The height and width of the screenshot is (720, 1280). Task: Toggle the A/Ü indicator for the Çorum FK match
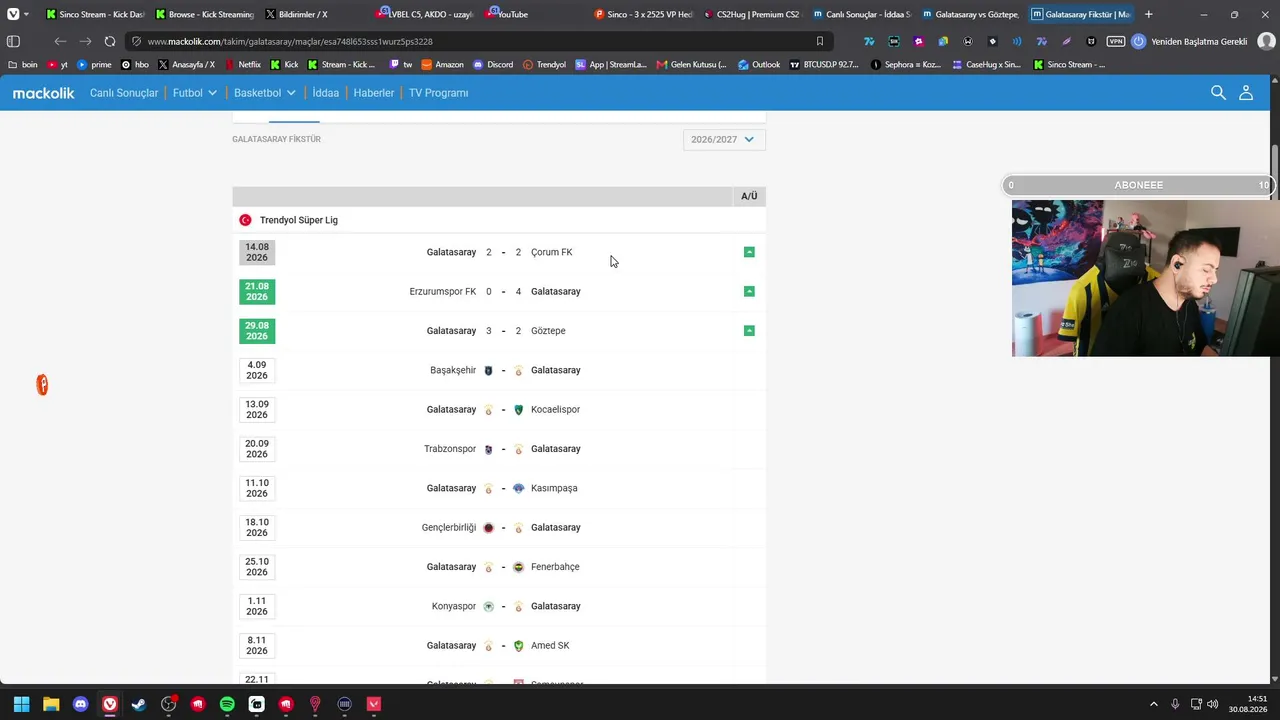pyautogui.click(x=749, y=252)
